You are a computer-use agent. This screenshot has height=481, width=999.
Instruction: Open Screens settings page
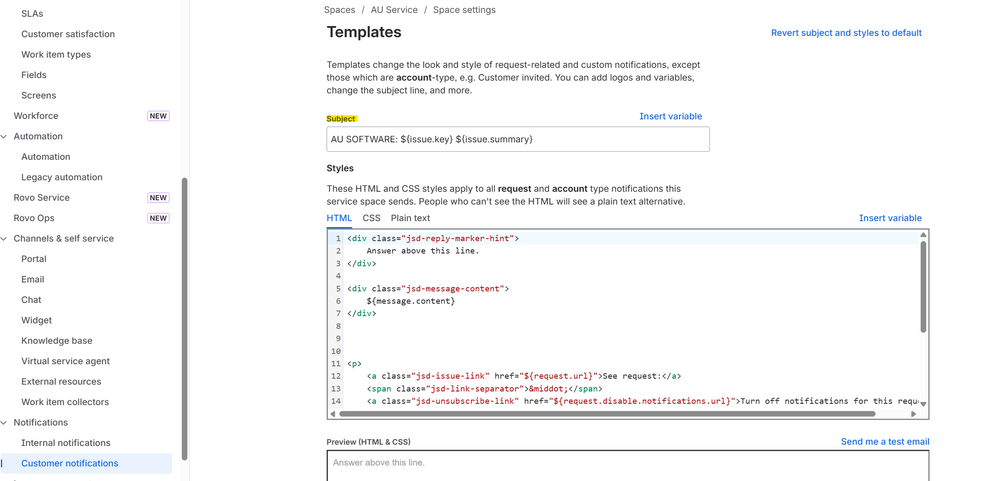pos(39,95)
